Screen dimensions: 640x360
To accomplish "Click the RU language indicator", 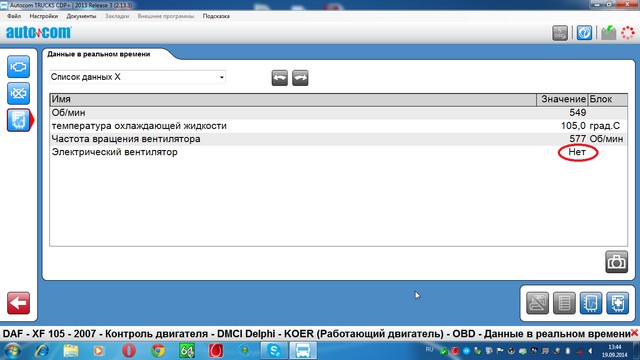I will pyautogui.click(x=429, y=349).
